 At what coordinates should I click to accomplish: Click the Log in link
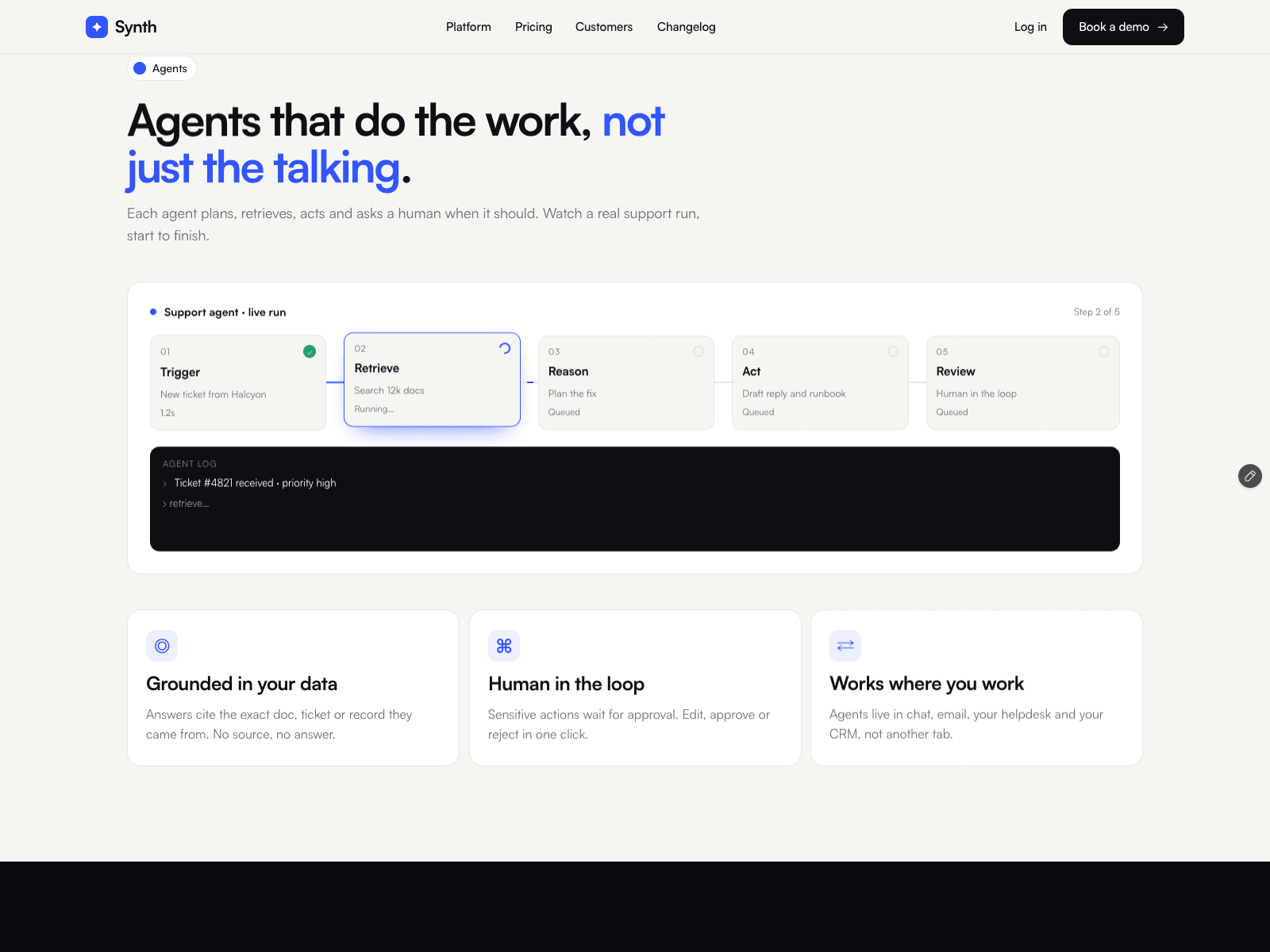1030,27
